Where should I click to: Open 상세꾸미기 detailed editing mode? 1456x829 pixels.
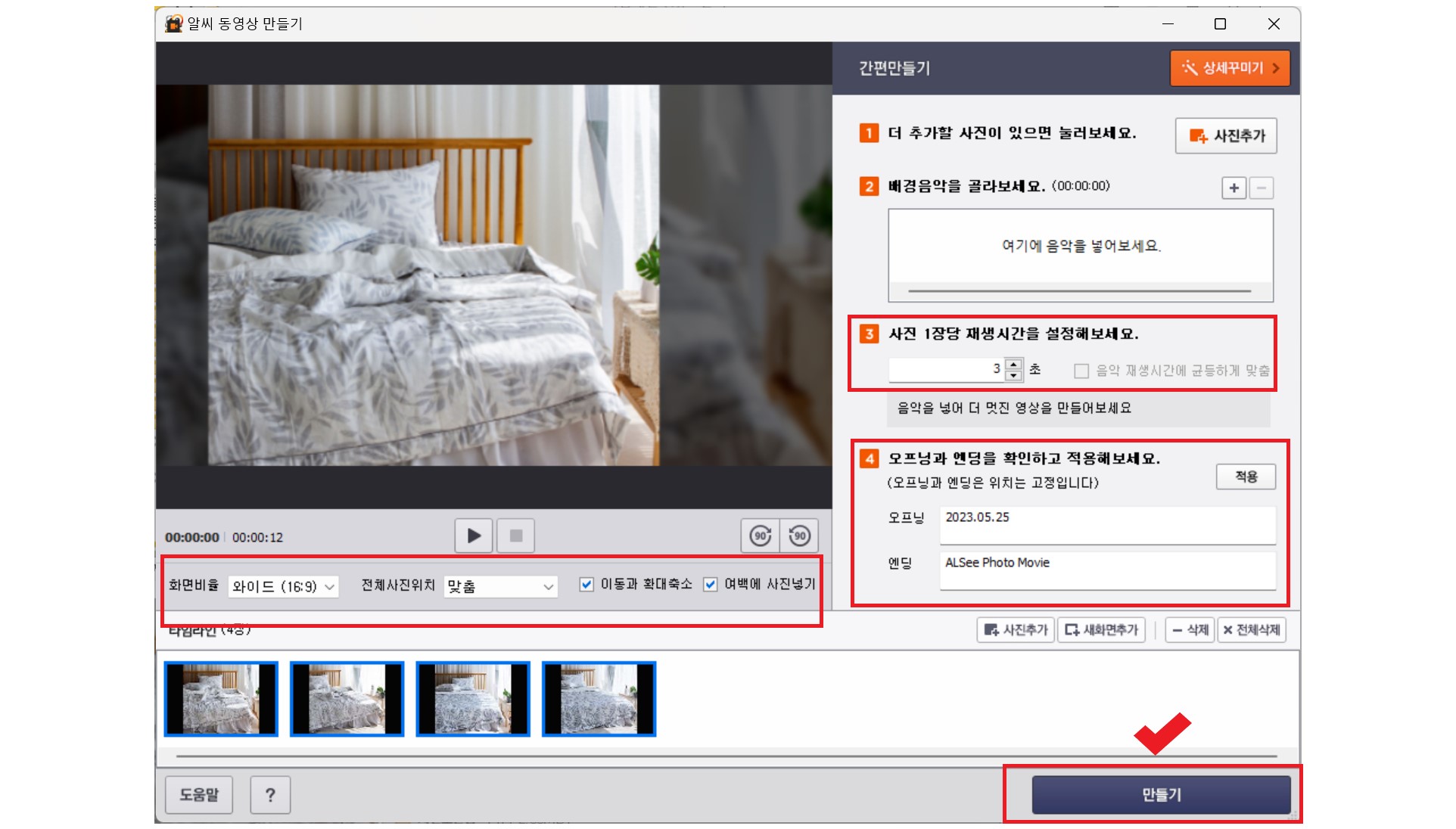tap(1230, 68)
